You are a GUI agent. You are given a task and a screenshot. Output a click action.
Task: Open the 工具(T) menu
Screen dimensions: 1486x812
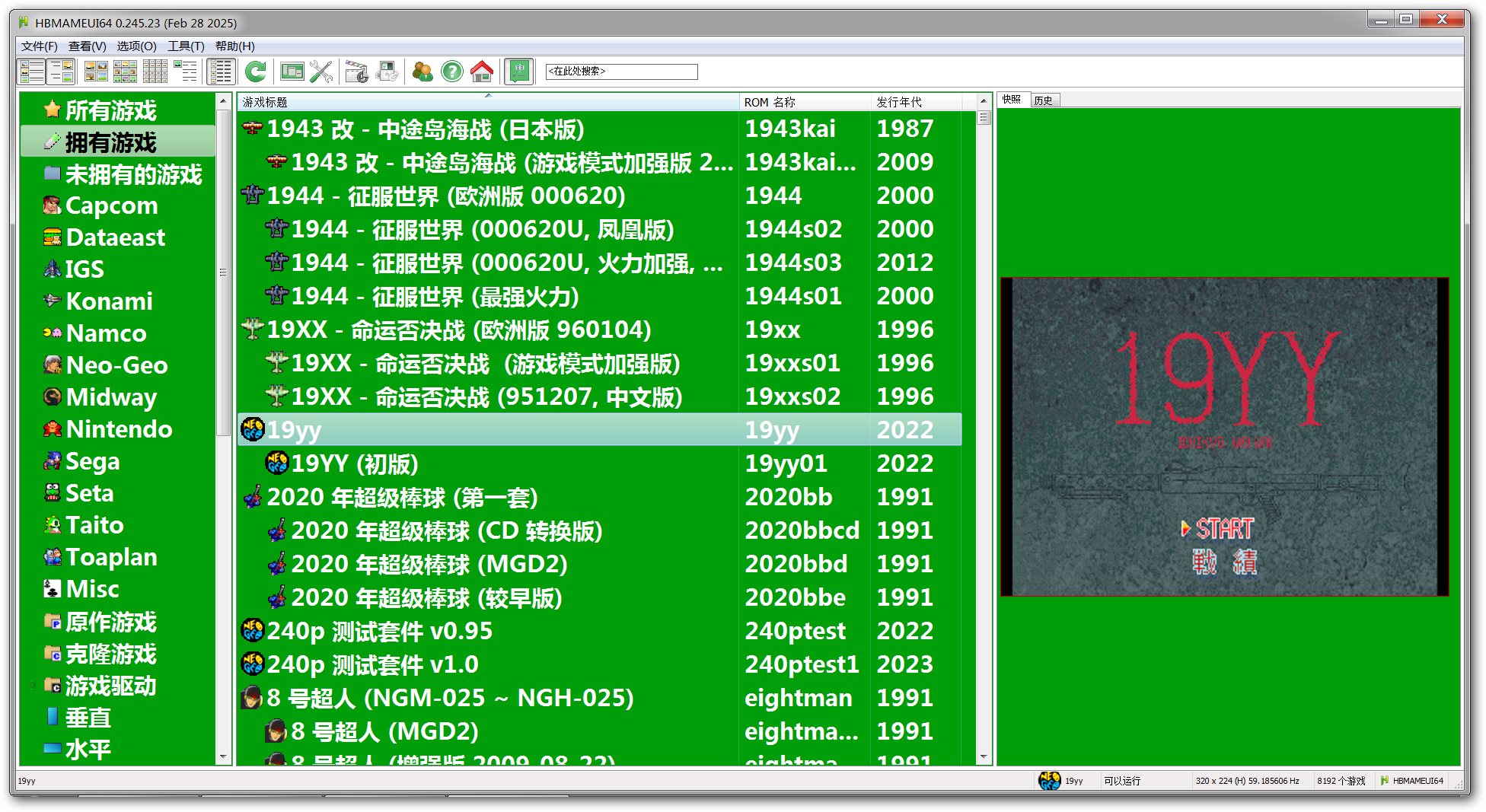(x=187, y=46)
